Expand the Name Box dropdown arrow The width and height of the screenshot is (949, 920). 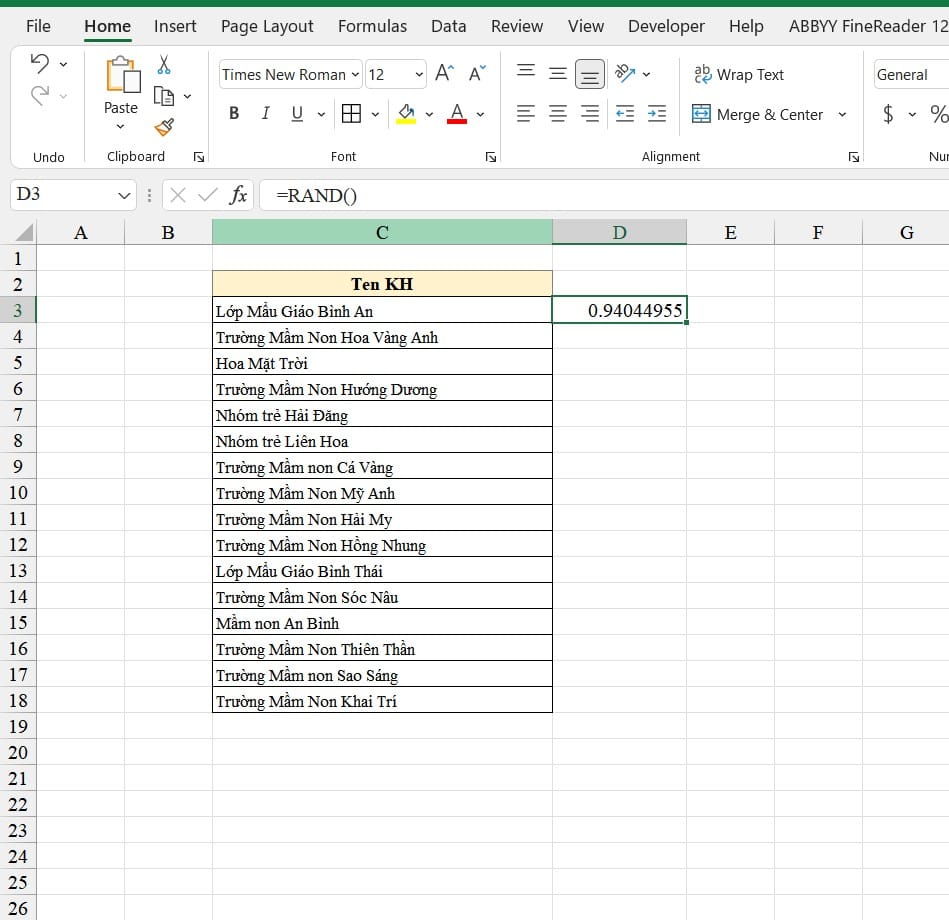[x=125, y=195]
